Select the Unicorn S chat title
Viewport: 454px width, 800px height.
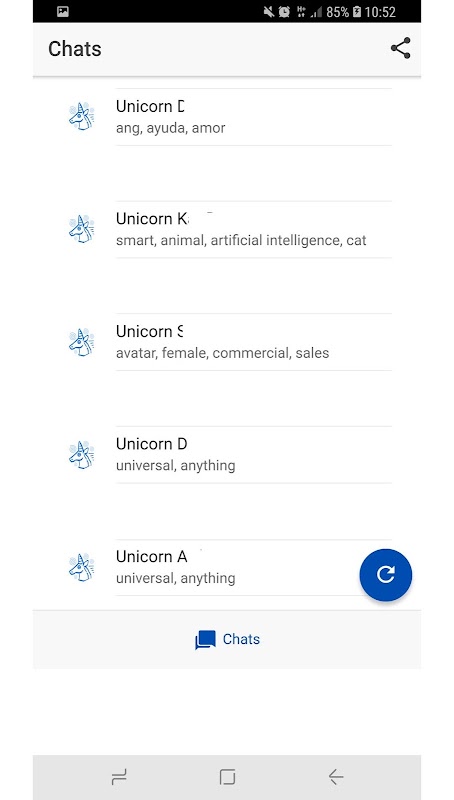(x=149, y=331)
